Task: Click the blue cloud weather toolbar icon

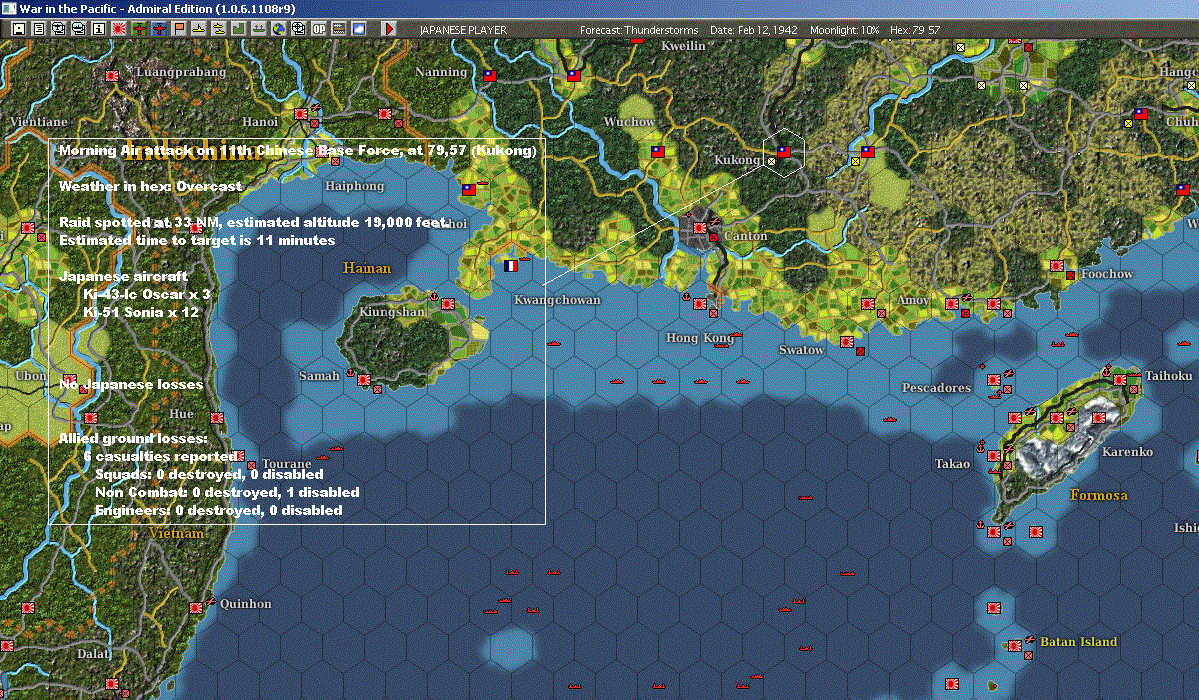Action: [358, 29]
